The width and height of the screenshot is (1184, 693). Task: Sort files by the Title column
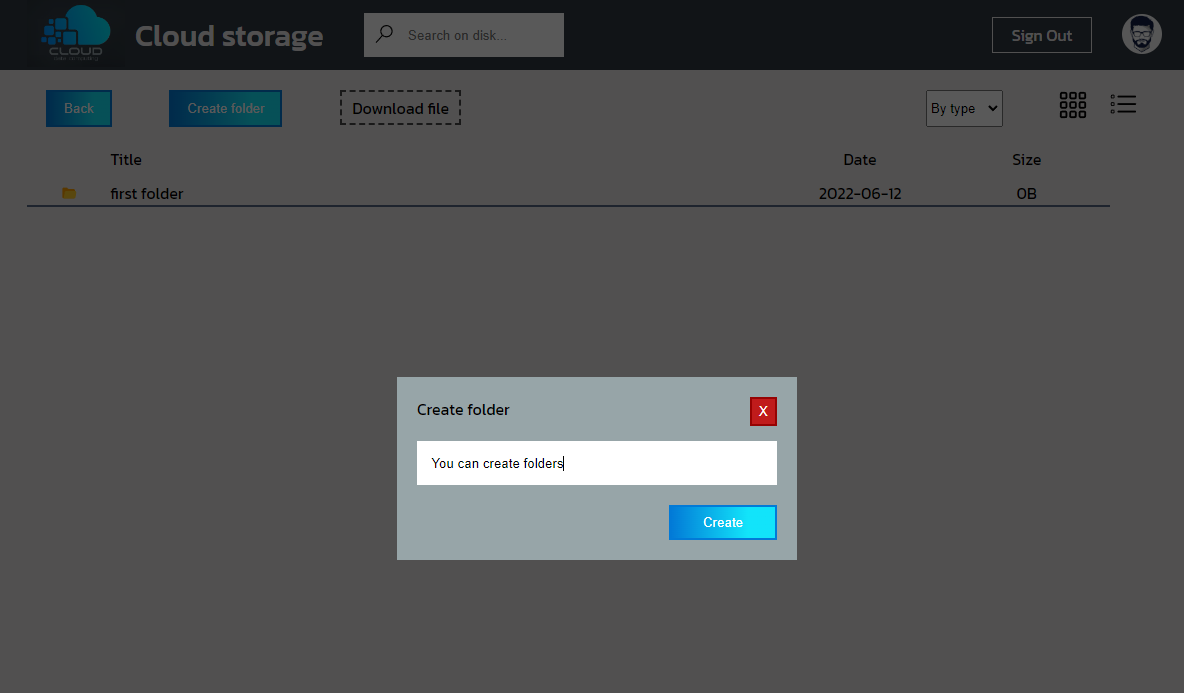point(126,159)
